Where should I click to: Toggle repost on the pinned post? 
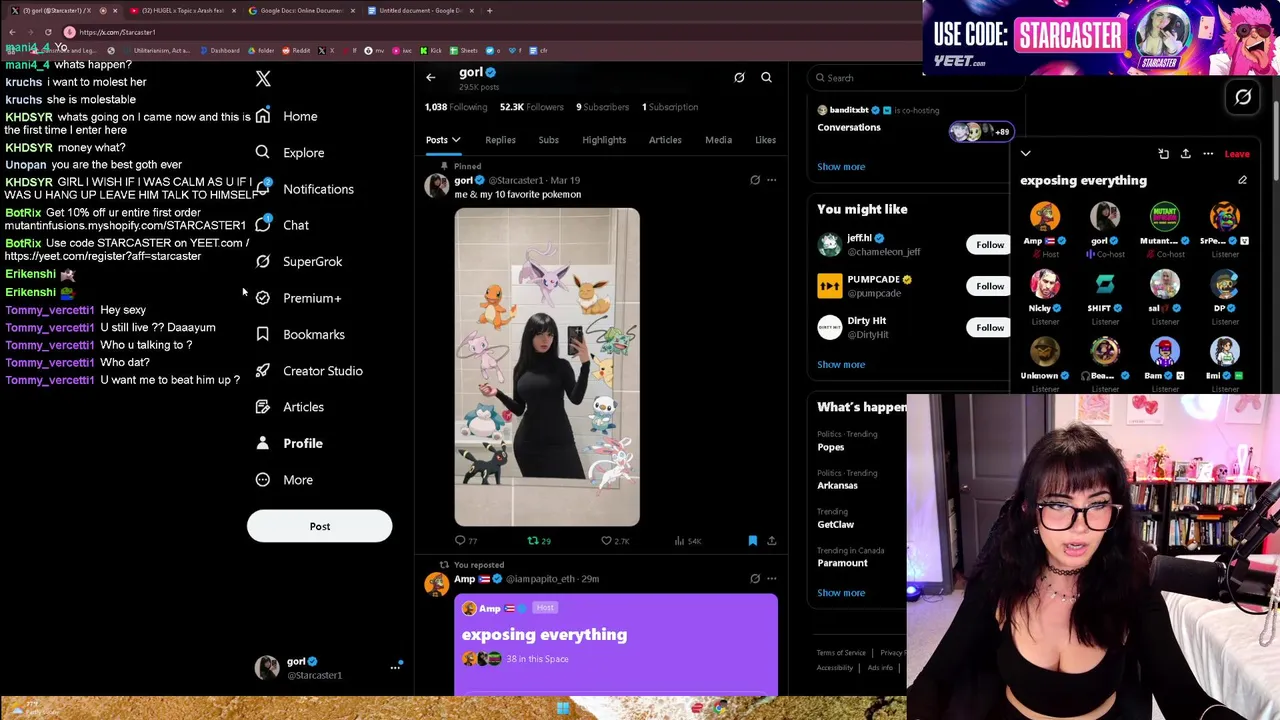(x=533, y=541)
